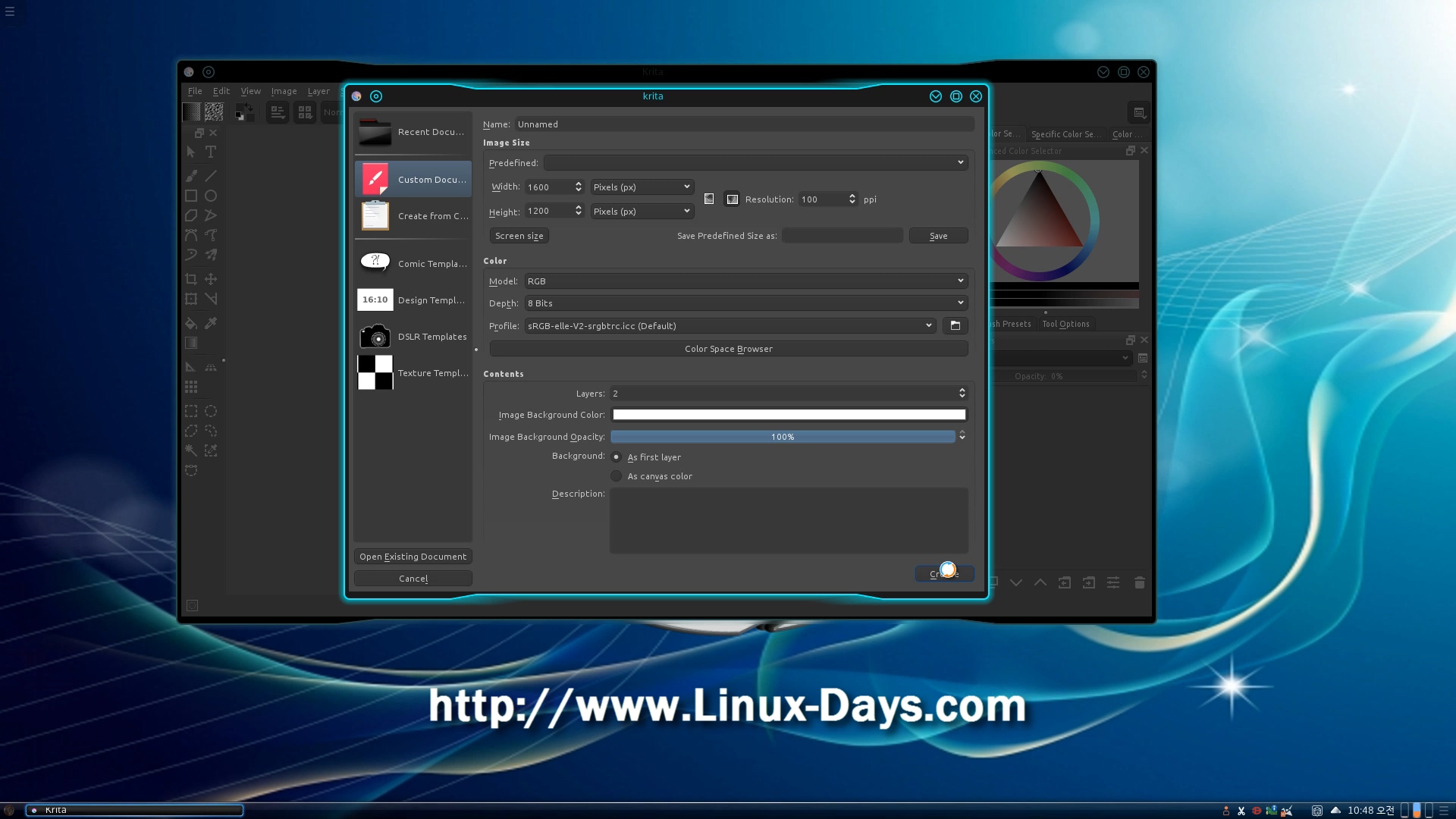Open the Height units dropdown
1456x819 pixels.
point(642,211)
